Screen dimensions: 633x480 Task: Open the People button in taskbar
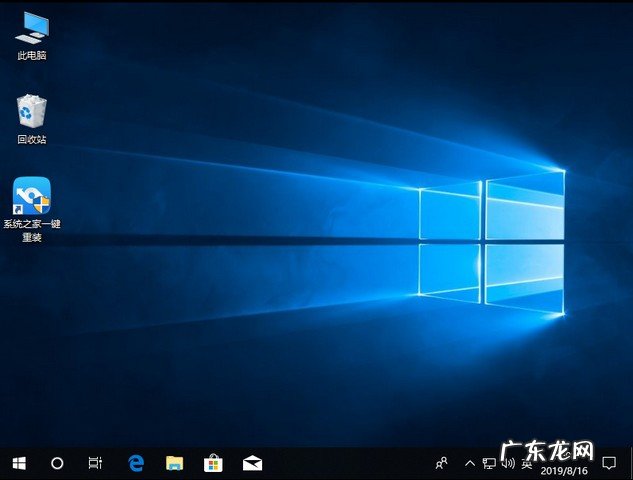point(442,463)
